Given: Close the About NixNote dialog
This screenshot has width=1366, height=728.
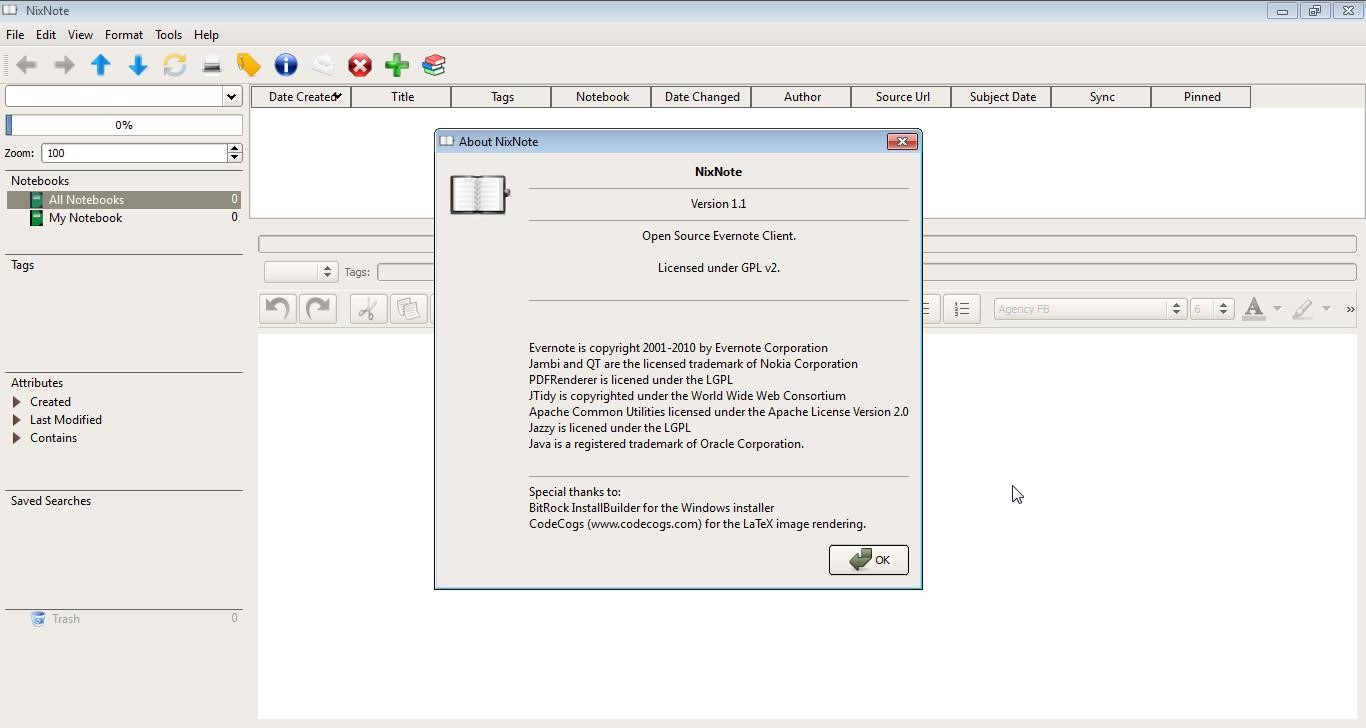Looking at the screenshot, I should [x=902, y=141].
